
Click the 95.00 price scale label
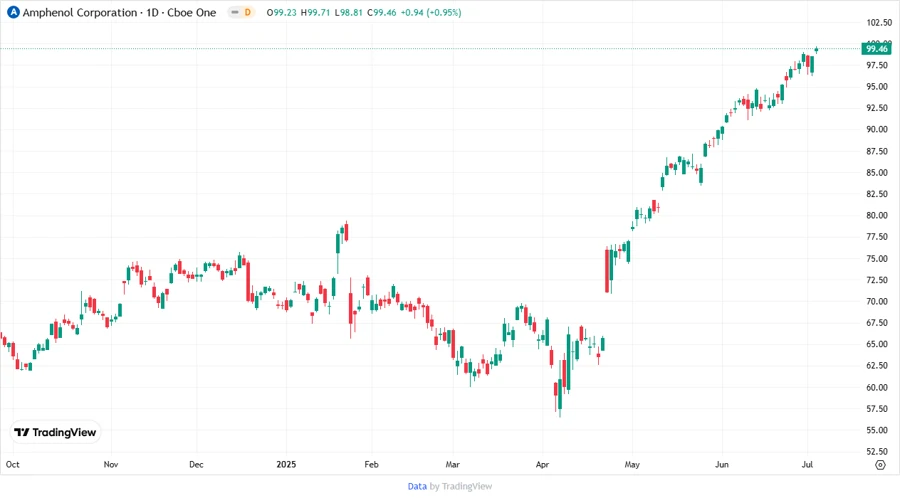(877, 87)
